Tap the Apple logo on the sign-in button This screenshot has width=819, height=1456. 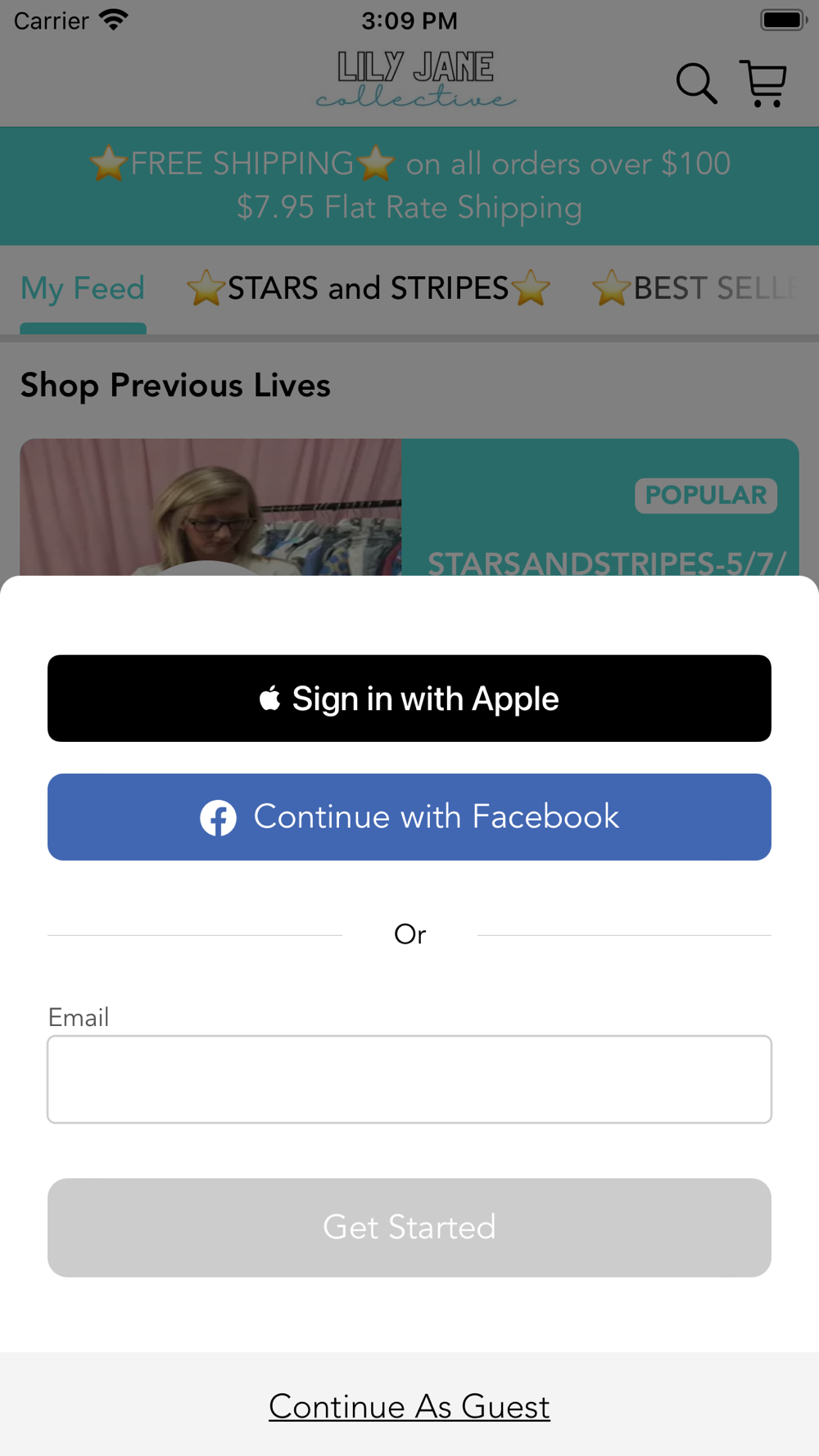[270, 699]
